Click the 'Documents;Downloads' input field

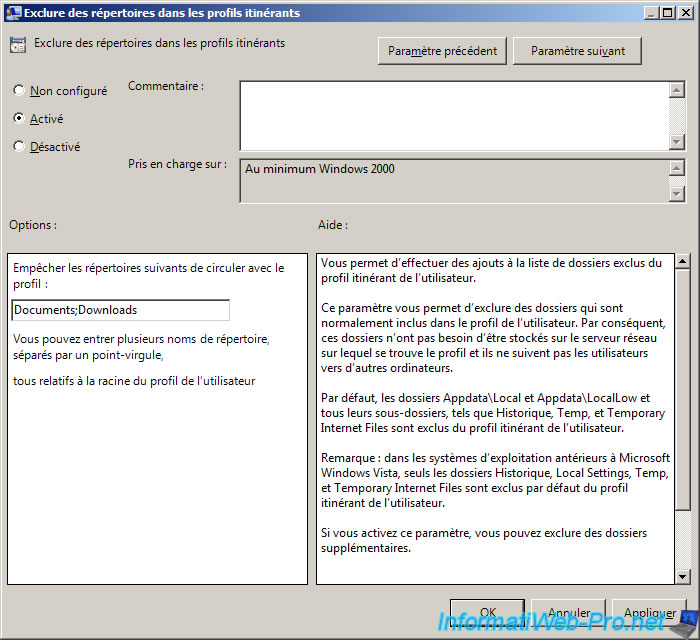pyautogui.click(x=120, y=310)
